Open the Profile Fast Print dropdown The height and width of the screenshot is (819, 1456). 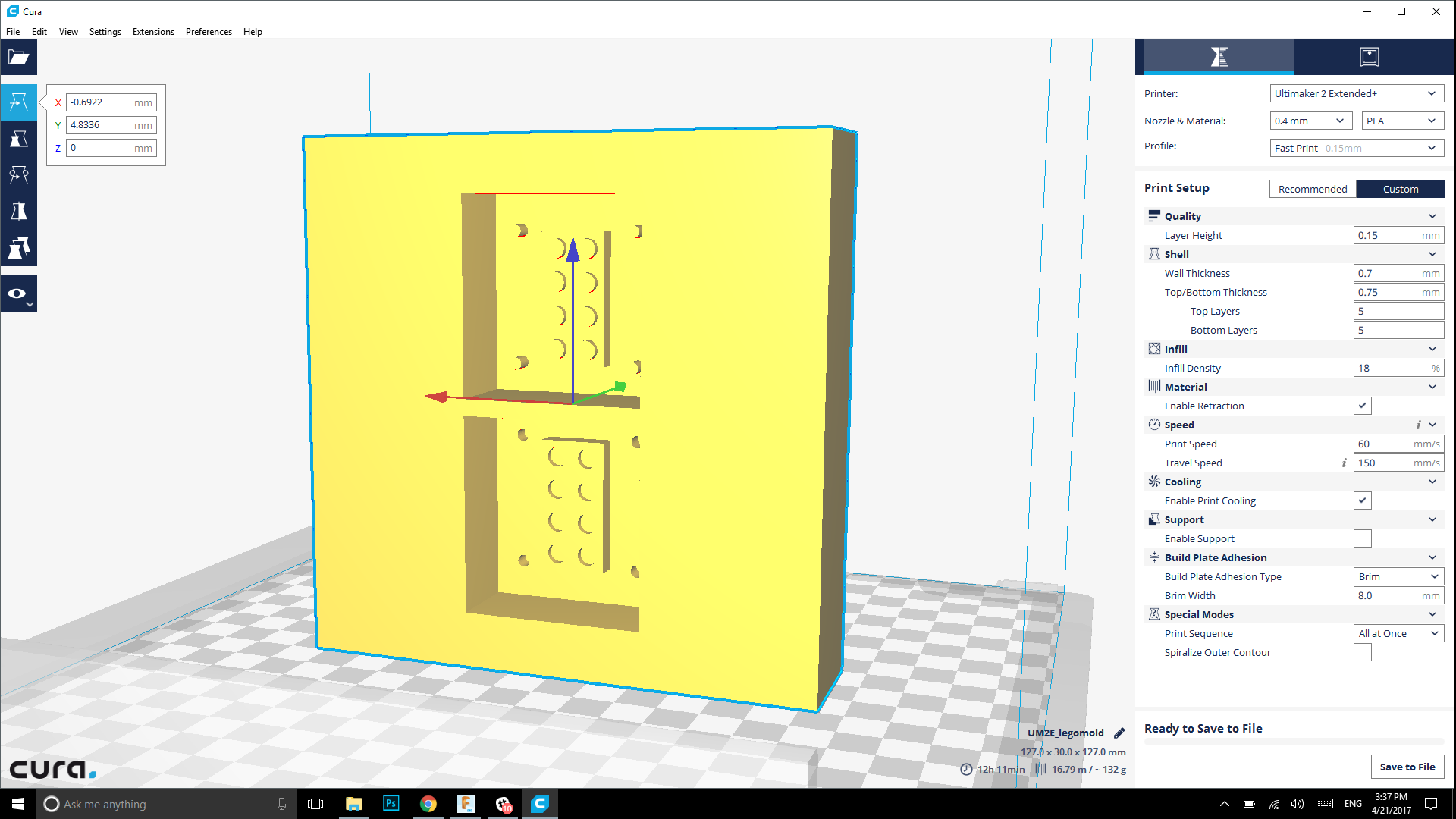pos(1357,148)
